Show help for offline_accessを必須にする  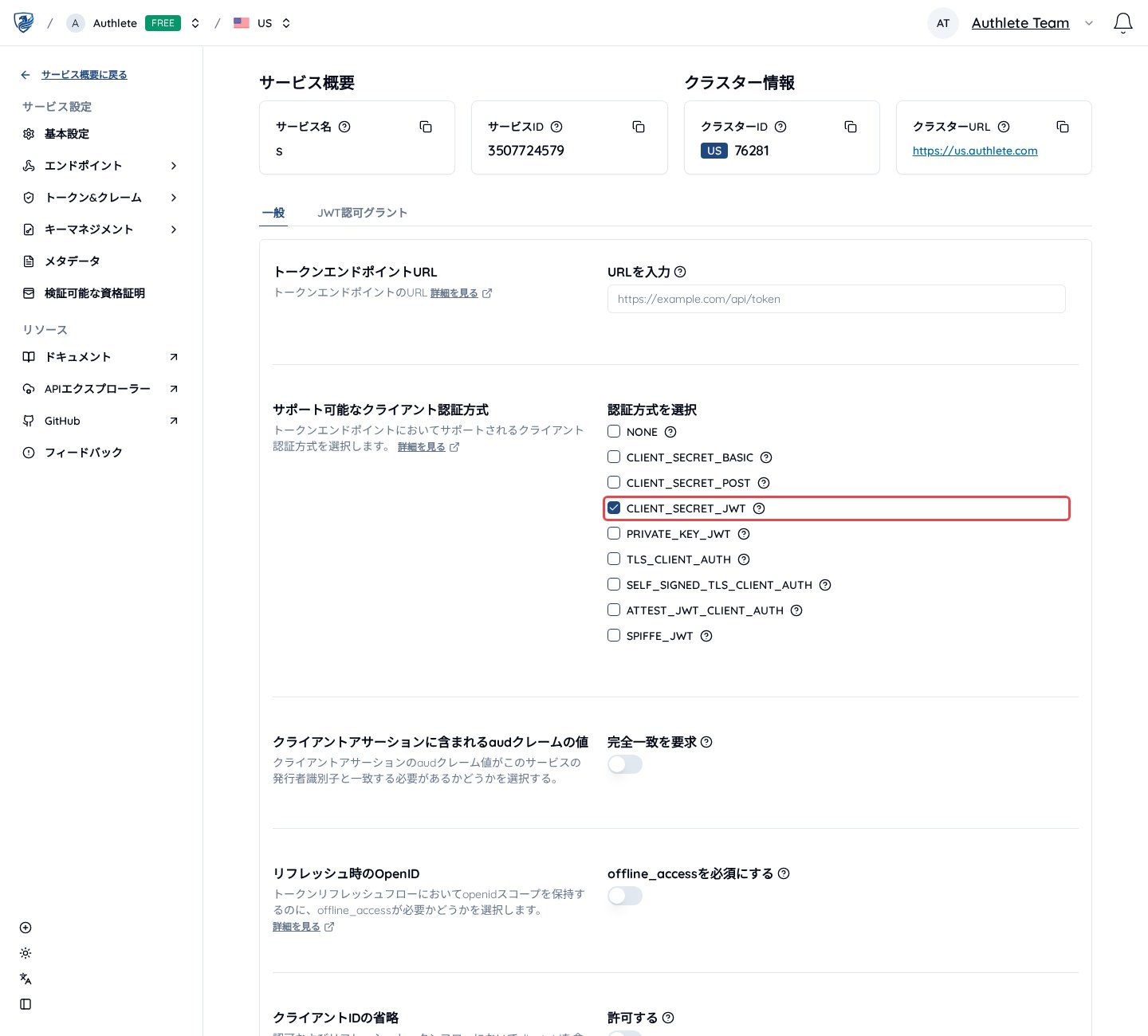tap(784, 873)
